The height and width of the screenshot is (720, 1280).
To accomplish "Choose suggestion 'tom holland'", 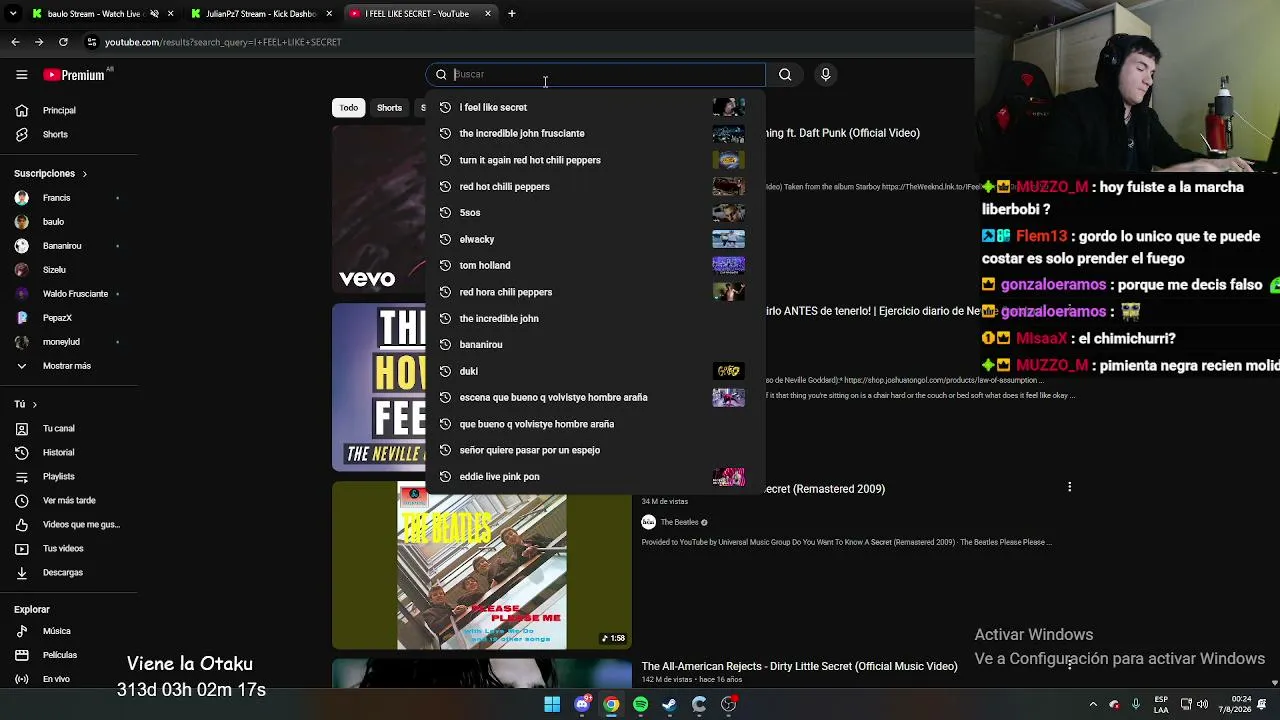I will [x=595, y=265].
